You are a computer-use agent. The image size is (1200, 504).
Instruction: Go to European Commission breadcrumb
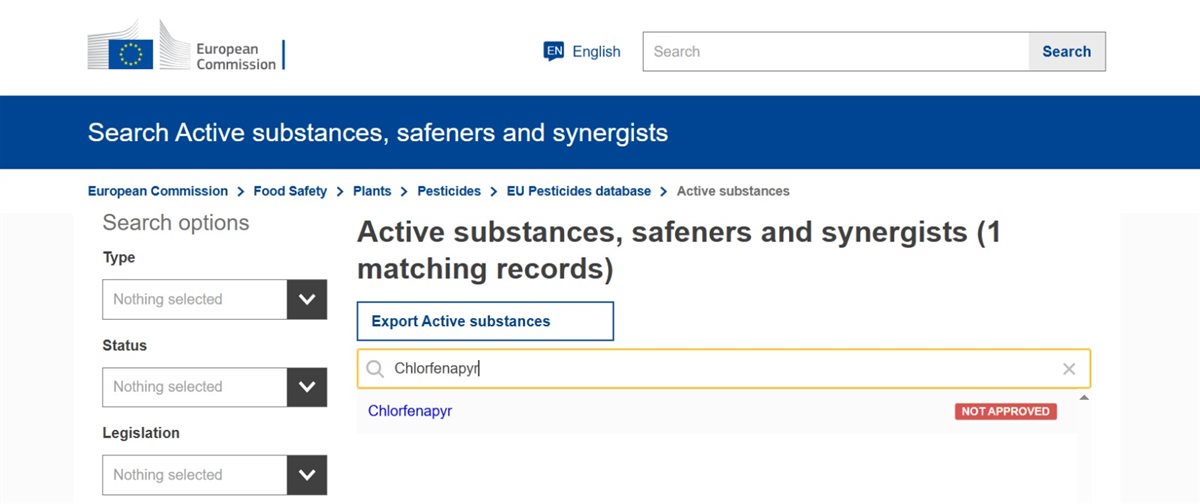(x=158, y=191)
